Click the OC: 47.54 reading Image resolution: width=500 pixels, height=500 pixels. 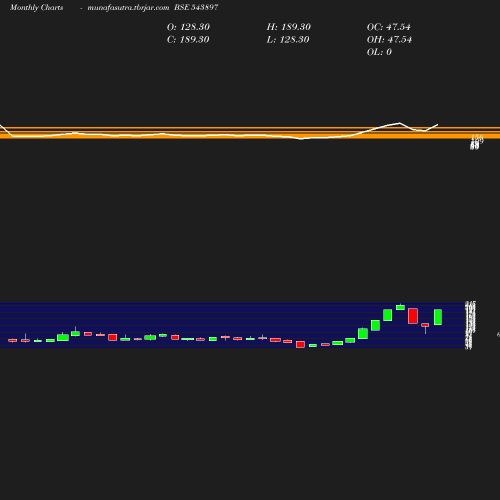coord(389,27)
